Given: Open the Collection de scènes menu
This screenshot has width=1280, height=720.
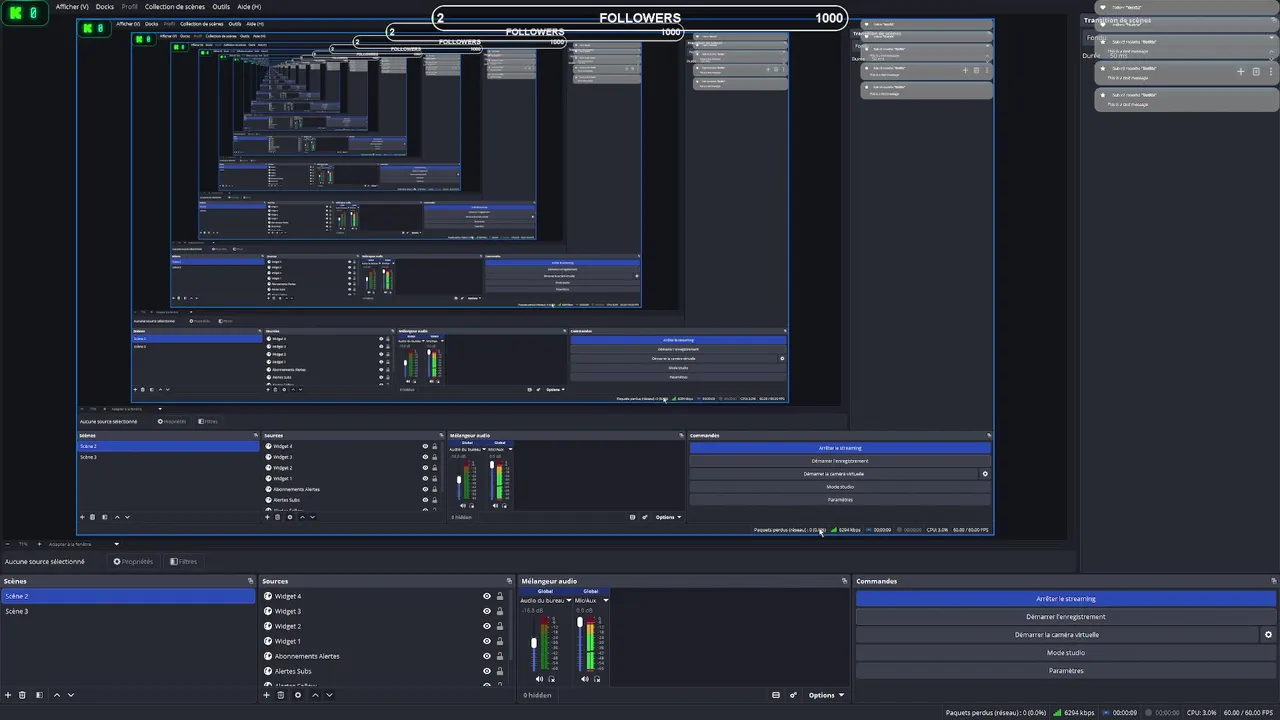Looking at the screenshot, I should [x=175, y=7].
